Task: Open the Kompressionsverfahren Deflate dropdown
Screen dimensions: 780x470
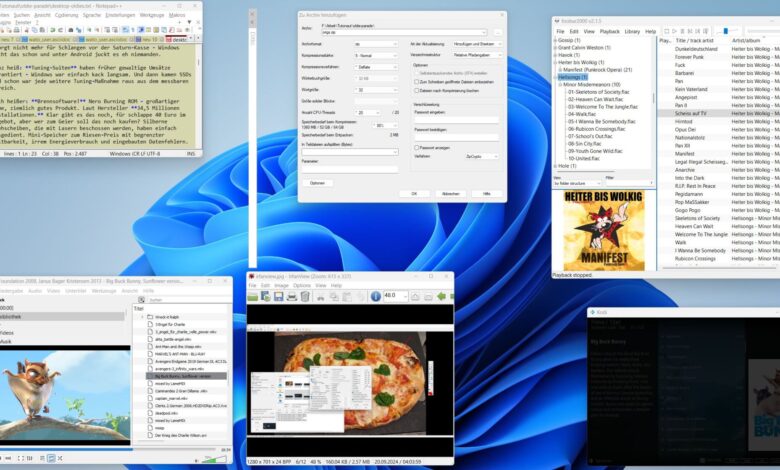Action: click(x=376, y=67)
